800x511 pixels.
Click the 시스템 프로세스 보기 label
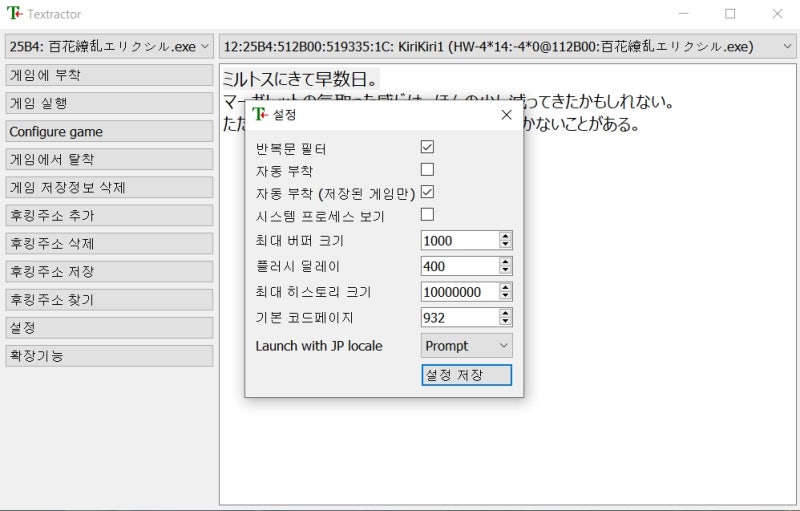tap(320, 216)
